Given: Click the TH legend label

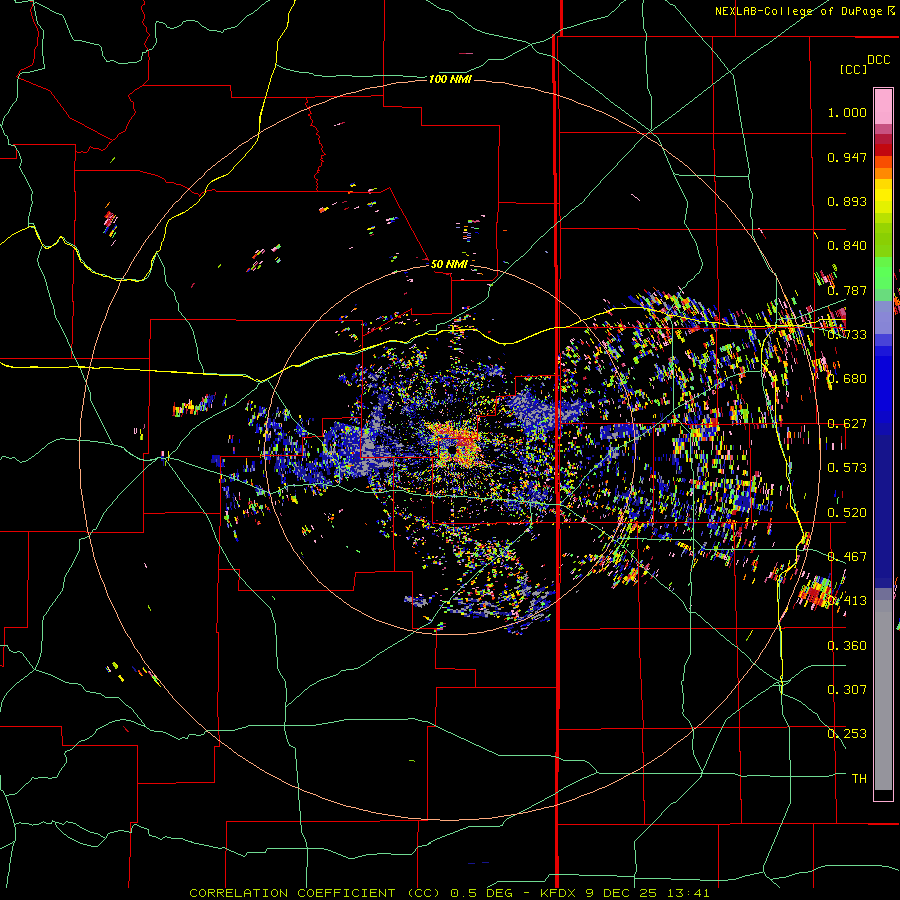Looking at the screenshot, I should tap(859, 779).
